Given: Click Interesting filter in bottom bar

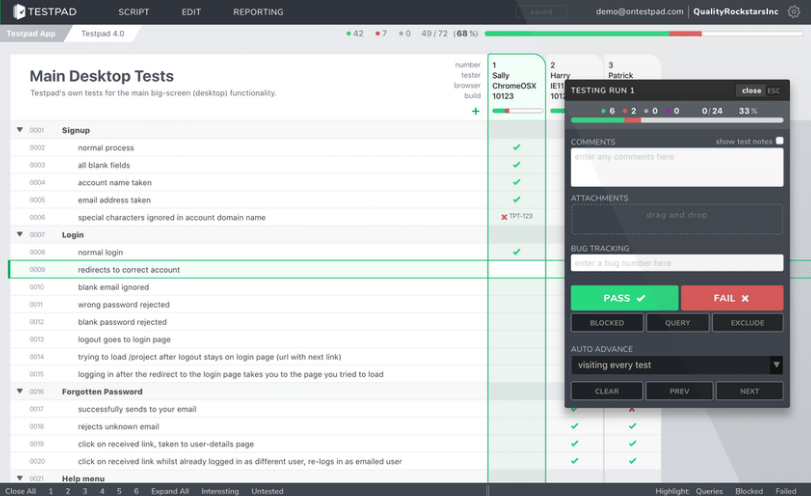Looking at the screenshot, I should click(220, 491).
